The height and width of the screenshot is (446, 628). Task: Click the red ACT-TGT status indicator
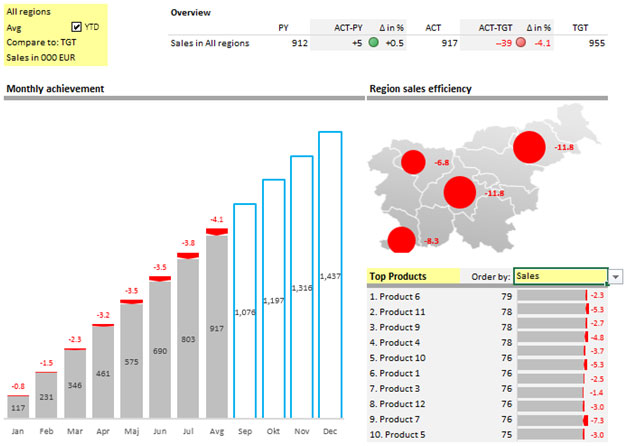(x=521, y=42)
